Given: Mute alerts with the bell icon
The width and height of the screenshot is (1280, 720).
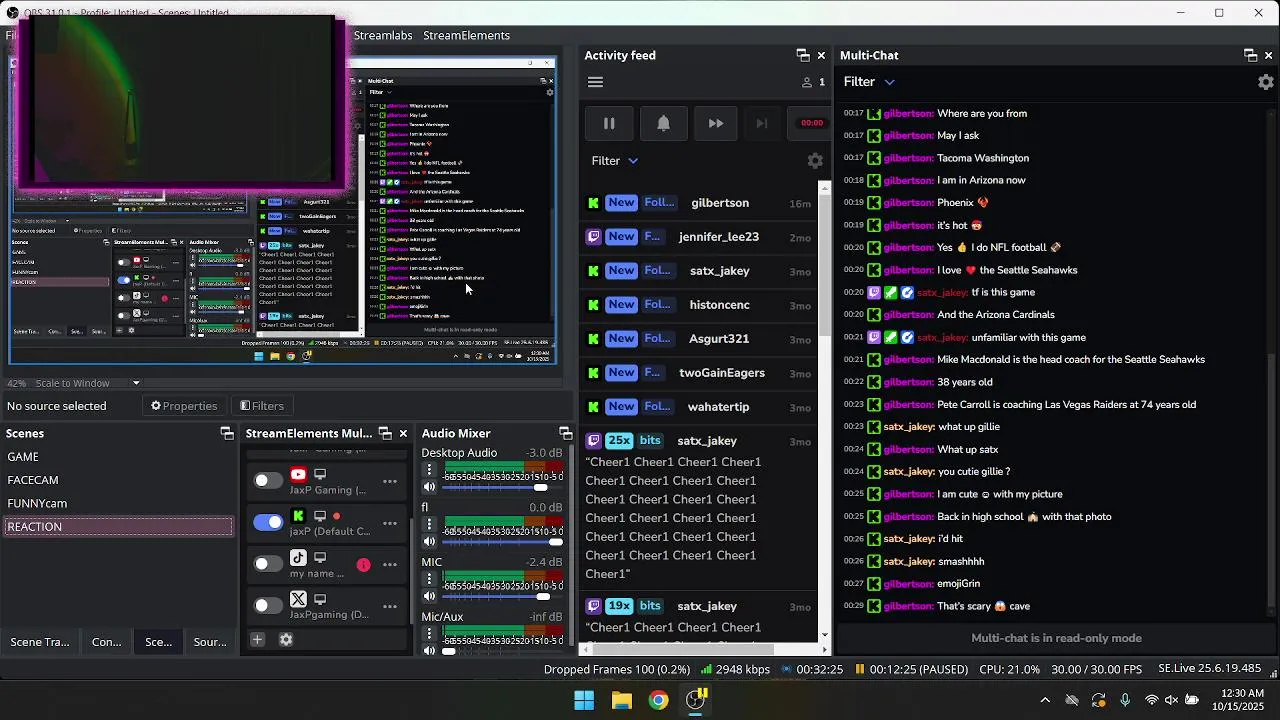Looking at the screenshot, I should click(x=663, y=123).
